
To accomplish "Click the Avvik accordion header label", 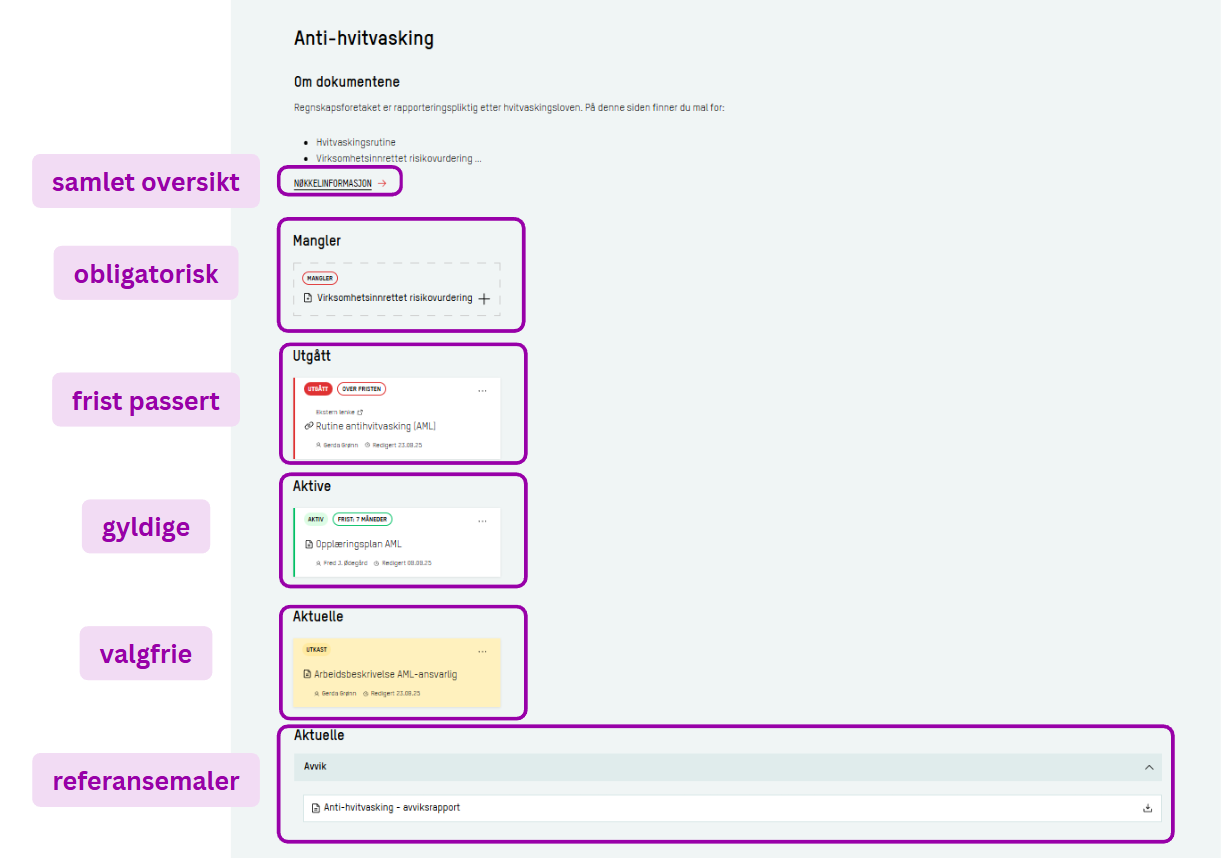I will click(315, 767).
